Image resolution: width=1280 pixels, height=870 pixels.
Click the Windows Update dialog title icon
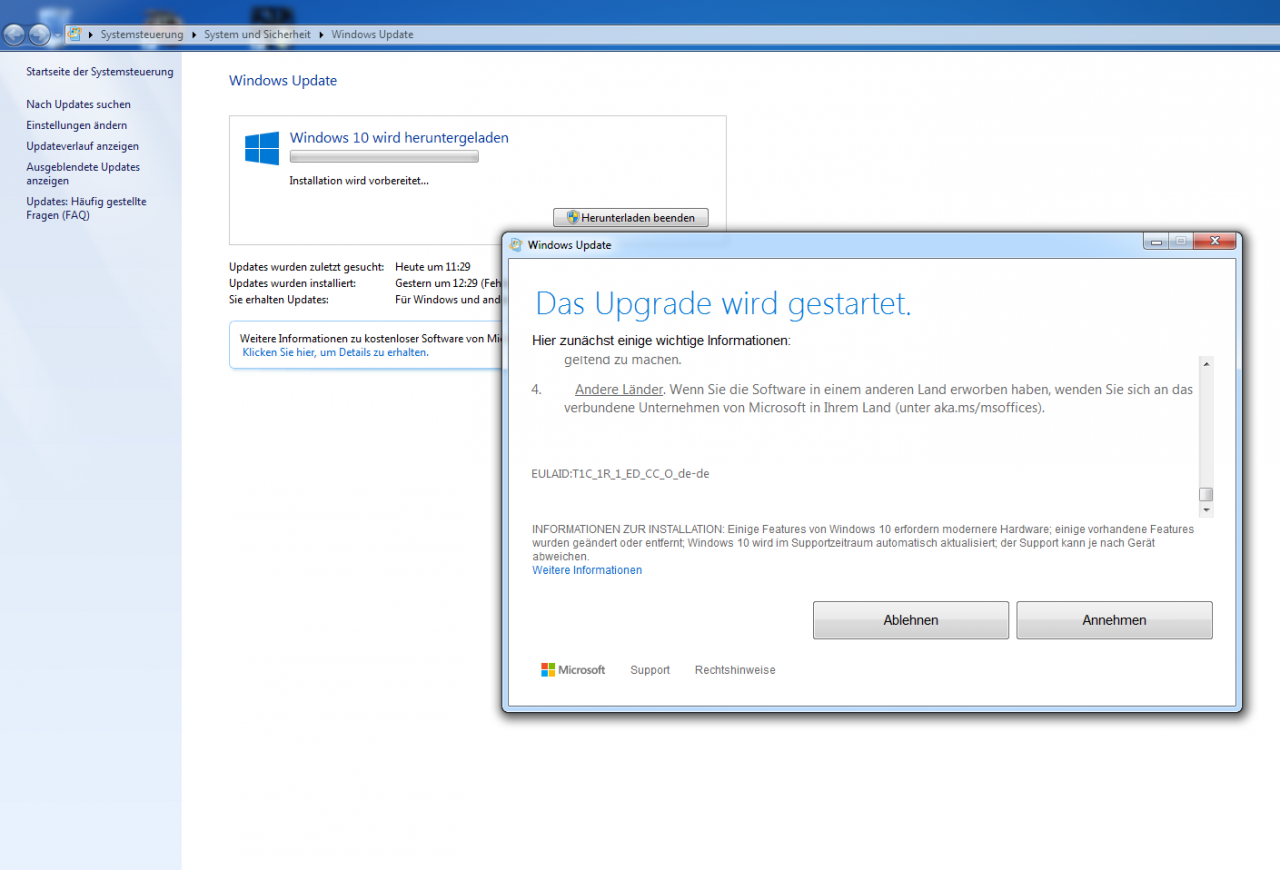(516, 244)
